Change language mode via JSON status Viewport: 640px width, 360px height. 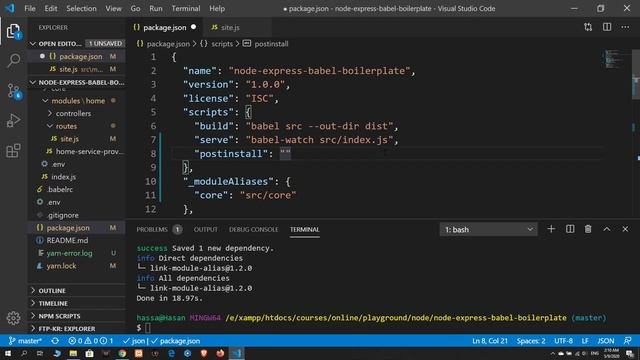(606, 341)
